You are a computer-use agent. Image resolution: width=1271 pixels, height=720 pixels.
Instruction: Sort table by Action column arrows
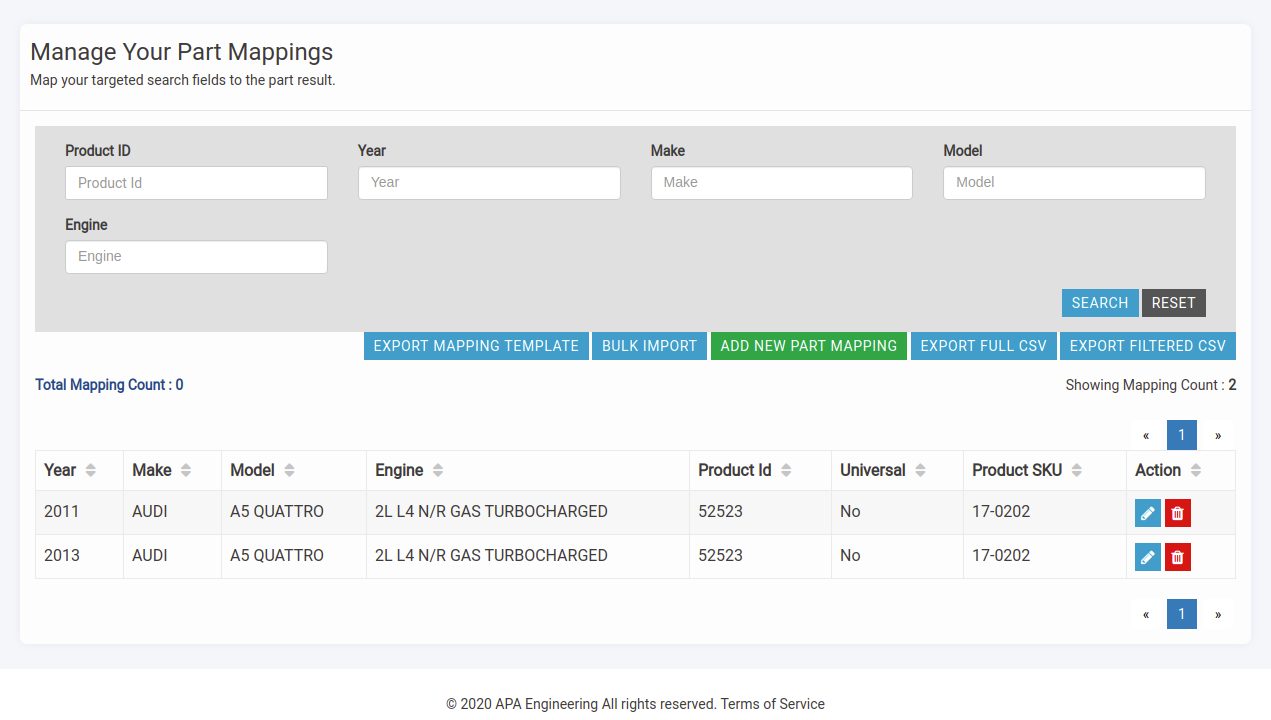tap(1196, 470)
